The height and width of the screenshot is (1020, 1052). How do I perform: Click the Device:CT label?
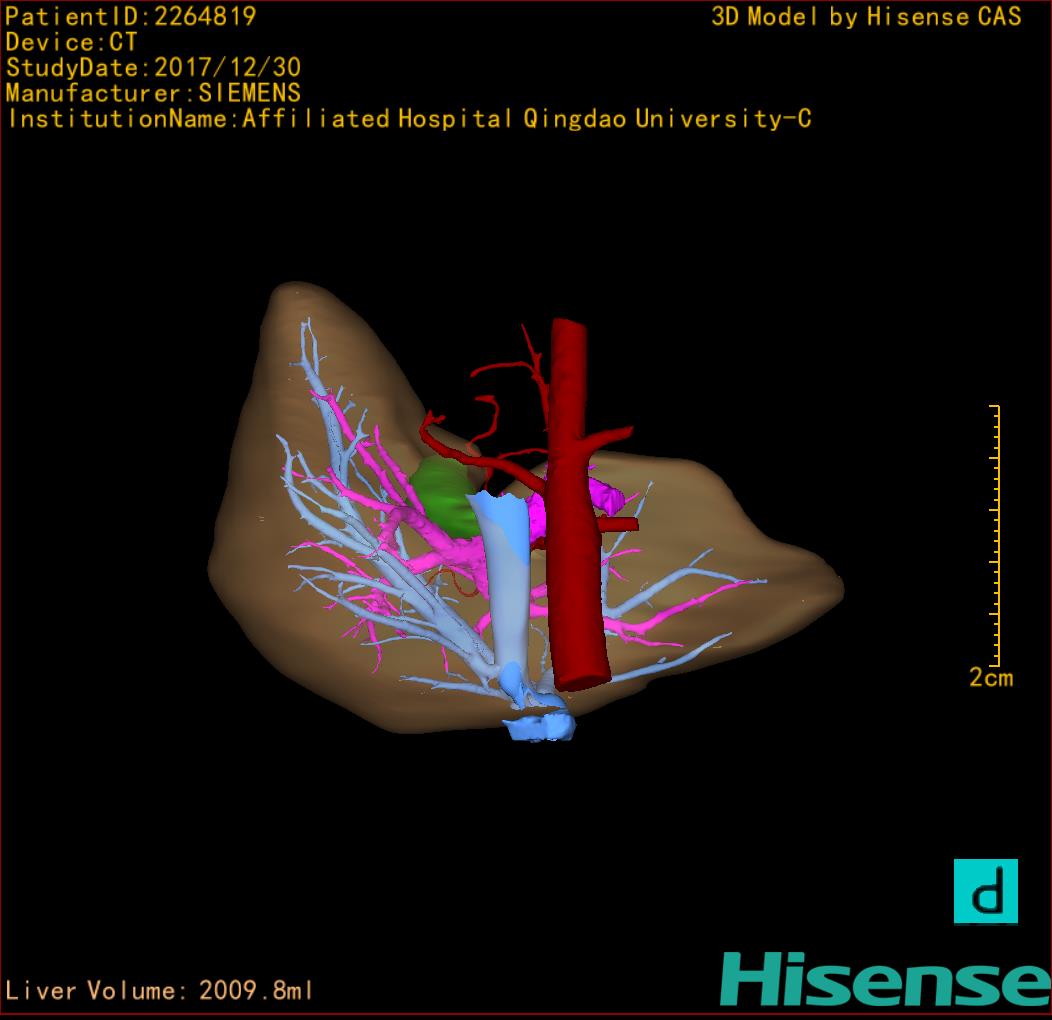click(71, 42)
